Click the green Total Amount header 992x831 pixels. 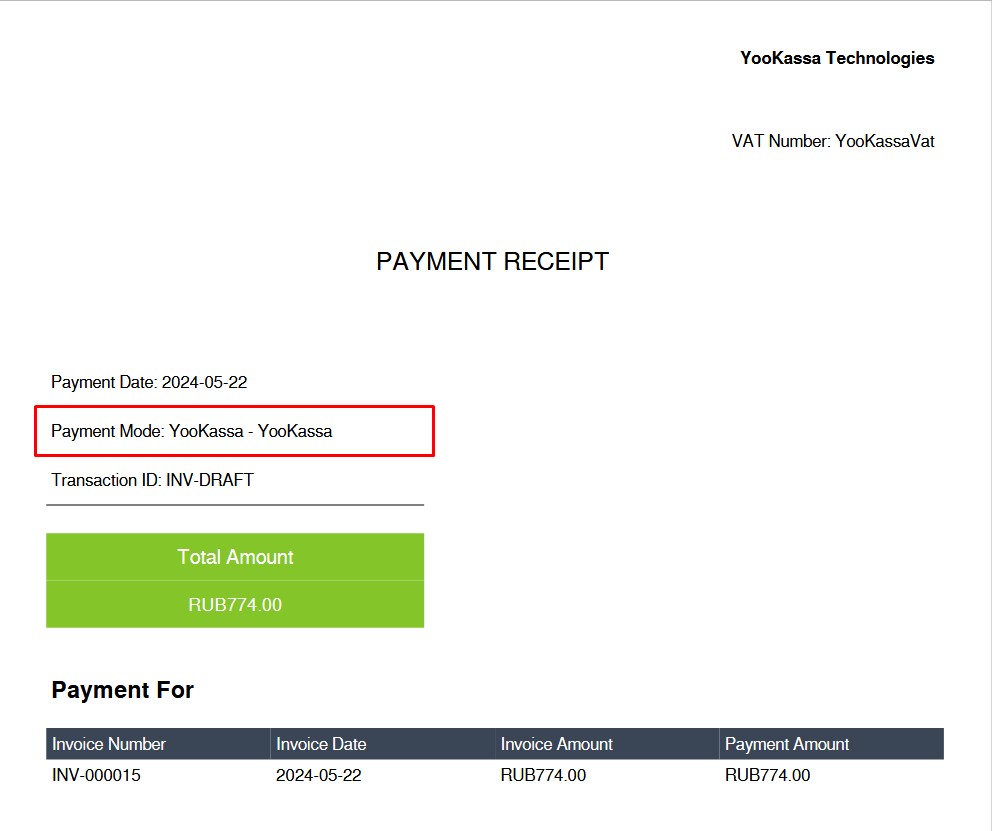[x=235, y=556]
